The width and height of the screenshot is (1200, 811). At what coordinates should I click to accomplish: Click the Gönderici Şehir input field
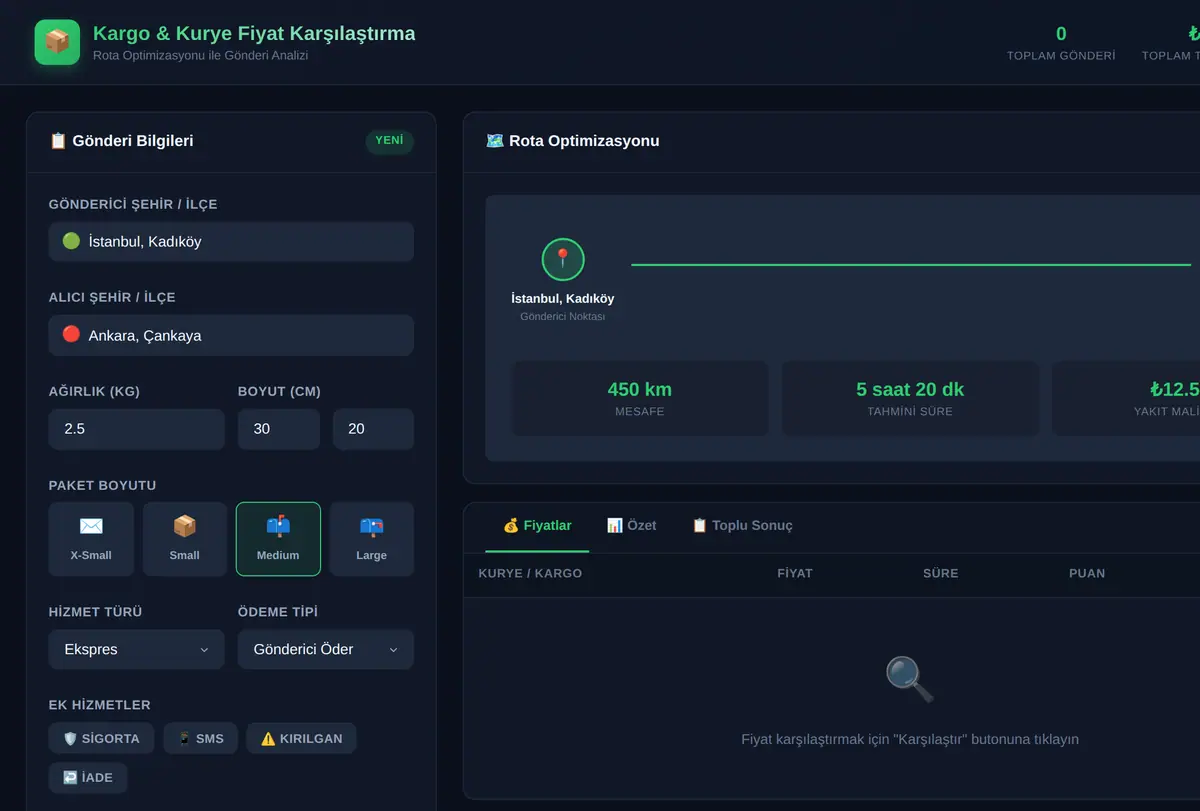(x=231, y=242)
